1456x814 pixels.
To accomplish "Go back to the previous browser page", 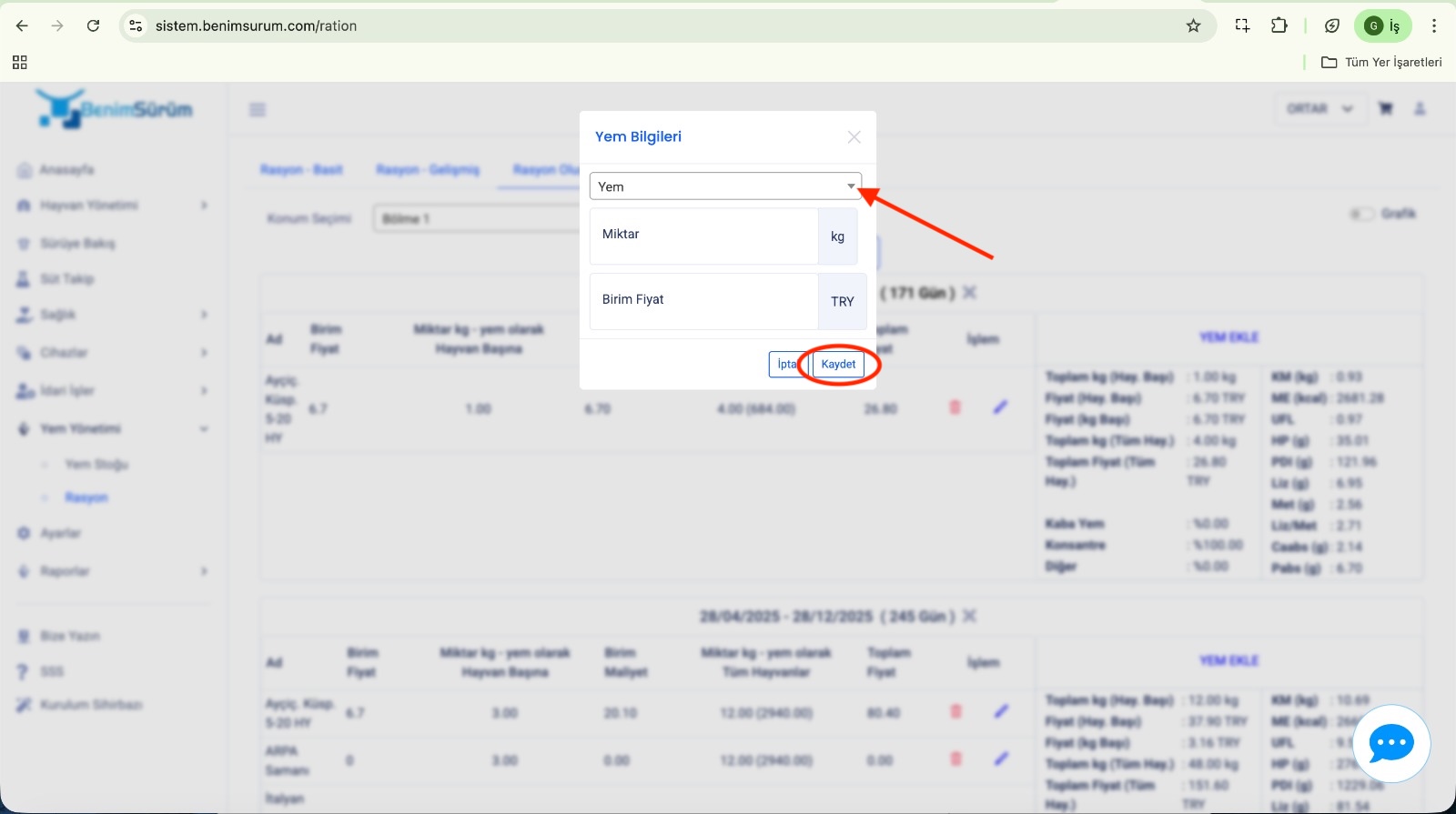I will (x=22, y=25).
